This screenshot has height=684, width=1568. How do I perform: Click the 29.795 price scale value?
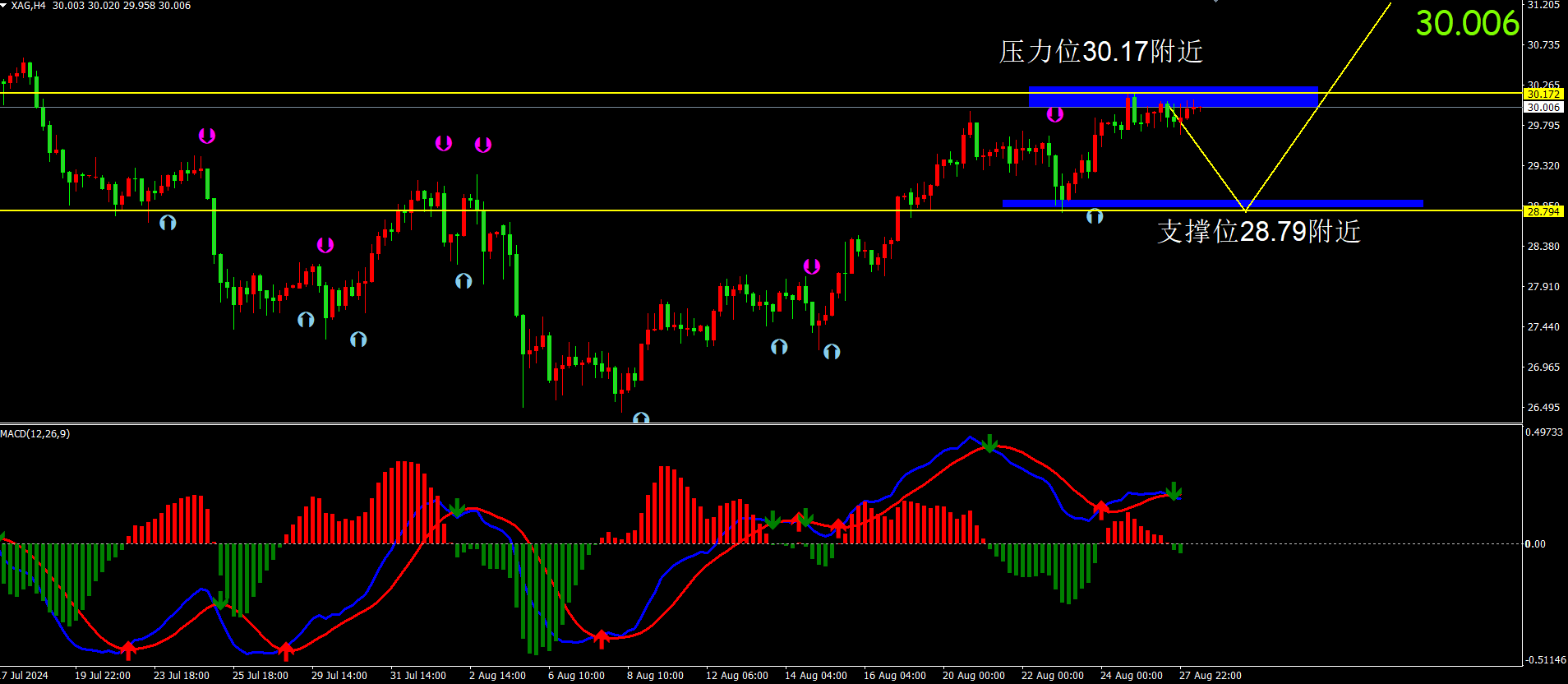[1543, 126]
